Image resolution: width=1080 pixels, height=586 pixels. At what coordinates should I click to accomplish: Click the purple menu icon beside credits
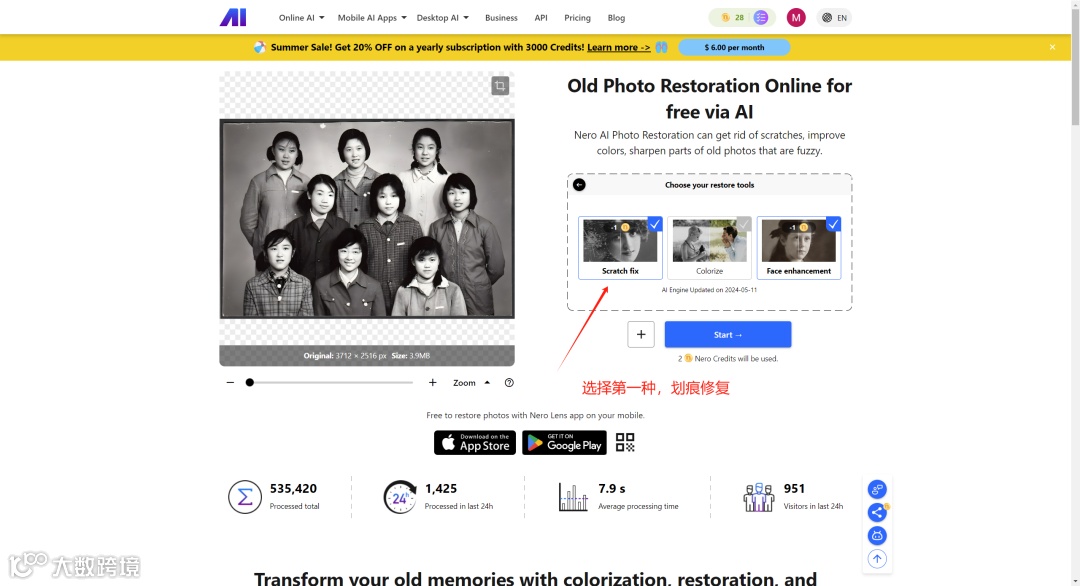click(x=761, y=17)
